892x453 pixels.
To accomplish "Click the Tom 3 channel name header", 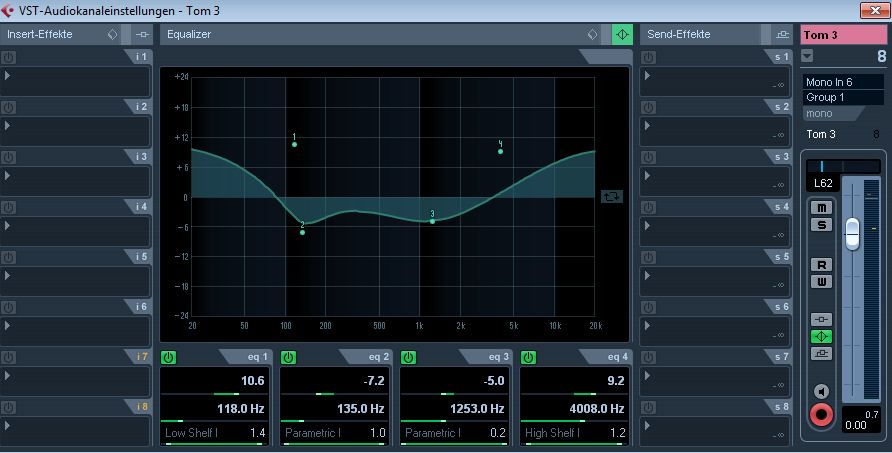I will pos(843,35).
